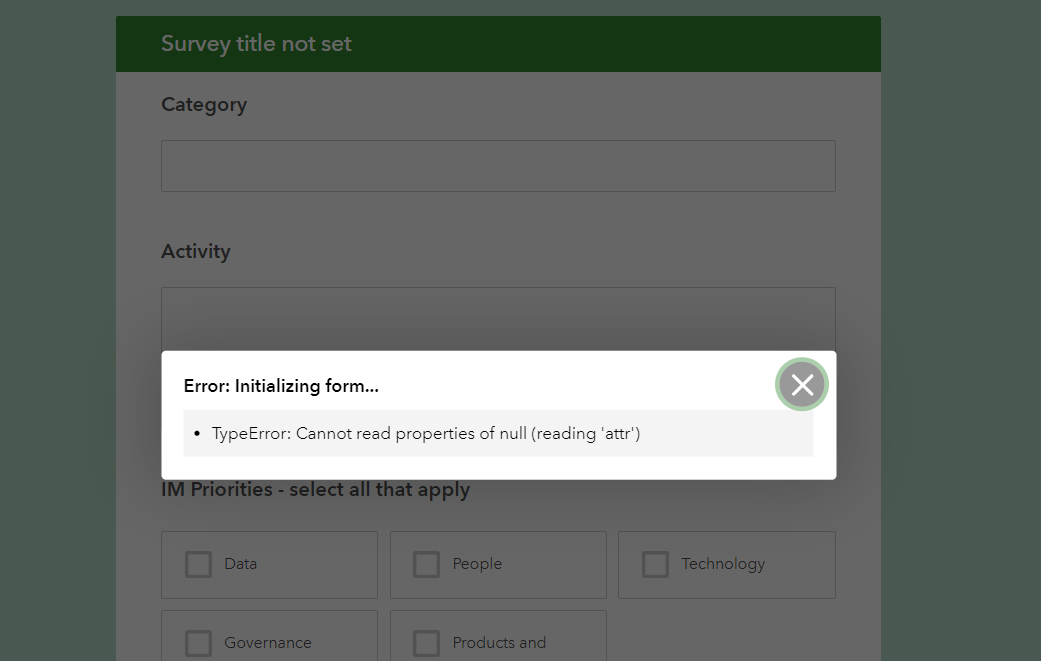1041x661 pixels.
Task: Click the Data option label text
Action: pos(240,564)
